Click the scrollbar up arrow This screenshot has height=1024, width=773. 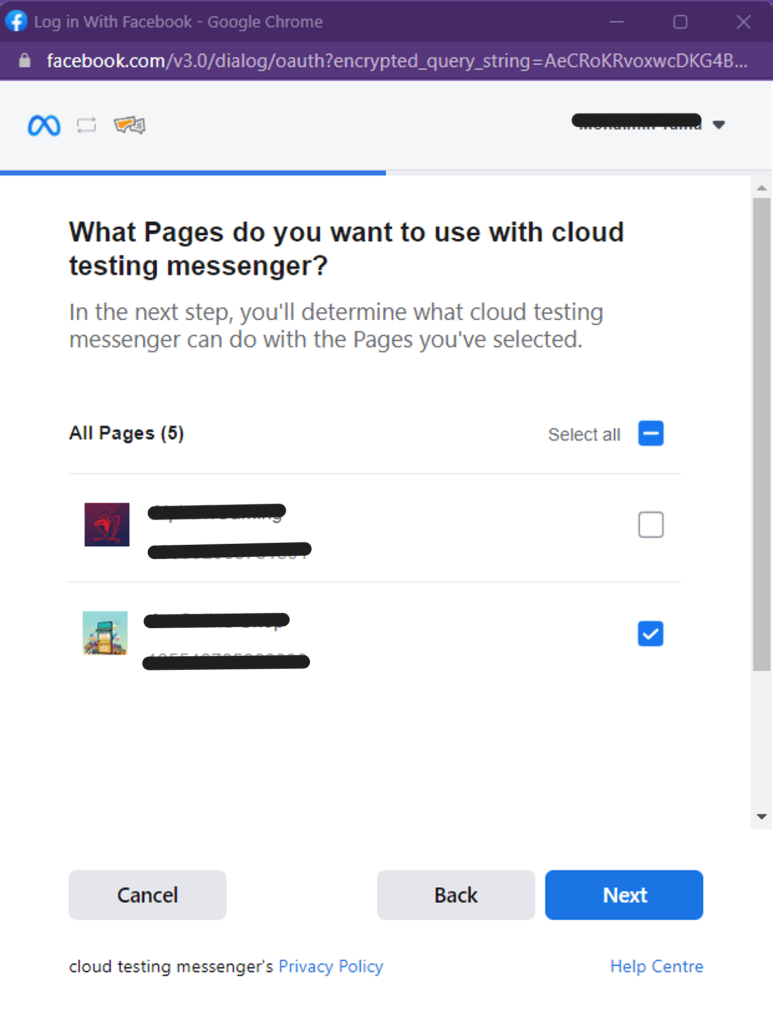pos(761,188)
